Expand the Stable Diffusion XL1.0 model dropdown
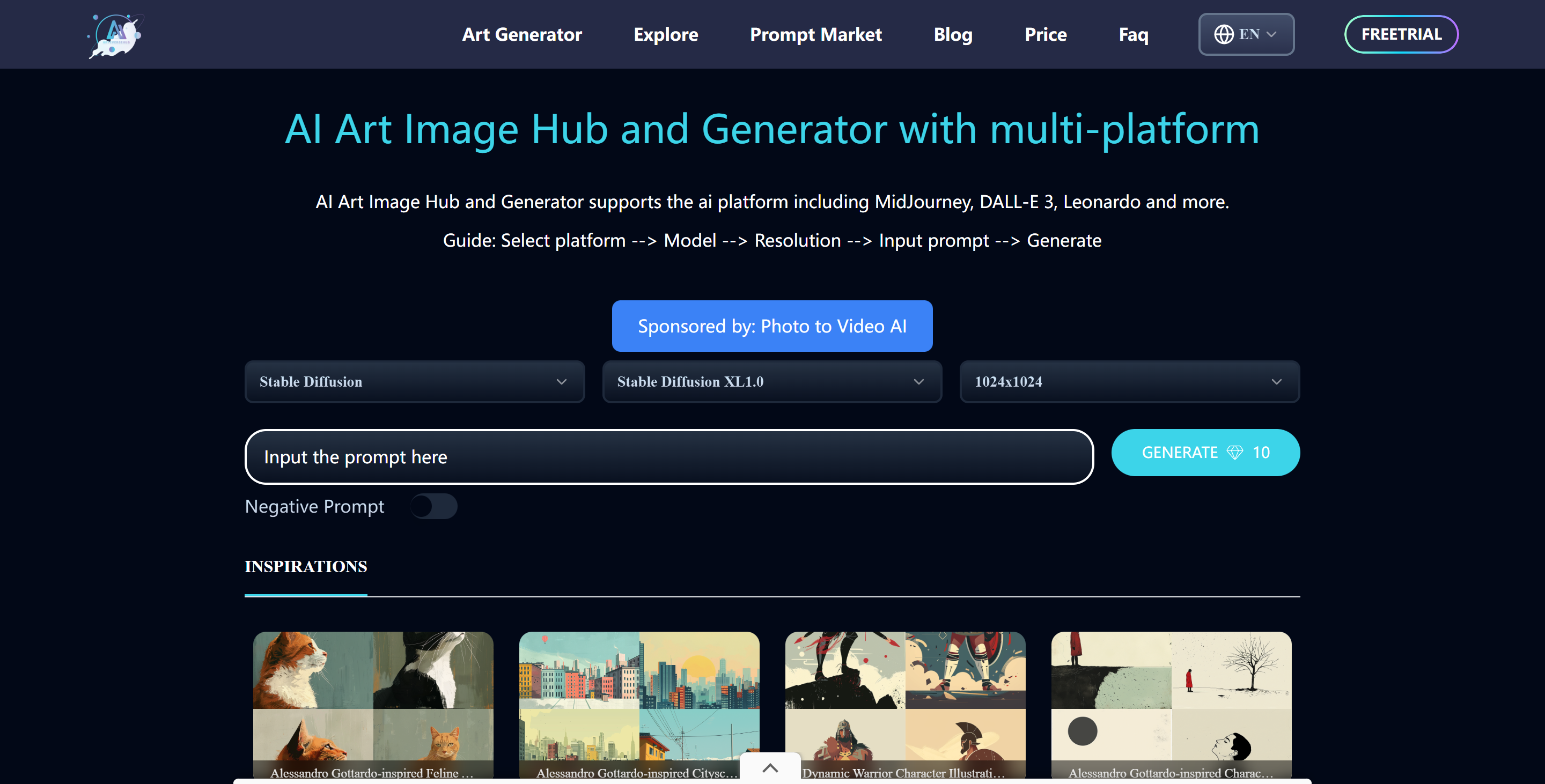This screenshot has width=1545, height=784. (771, 382)
